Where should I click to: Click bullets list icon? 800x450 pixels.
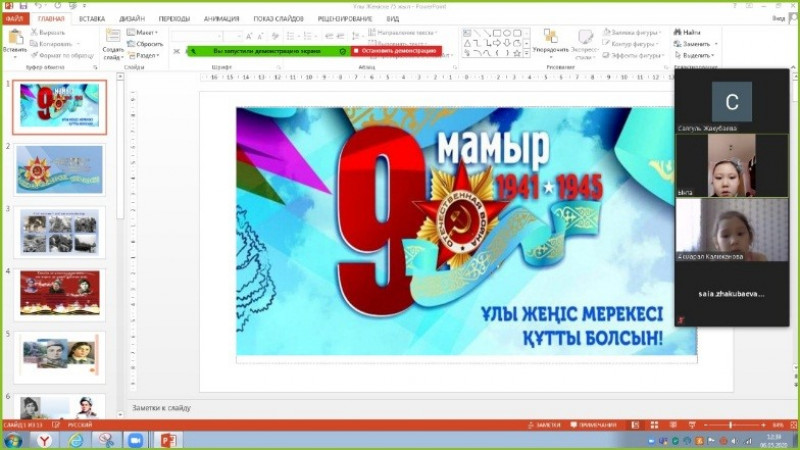click(292, 36)
